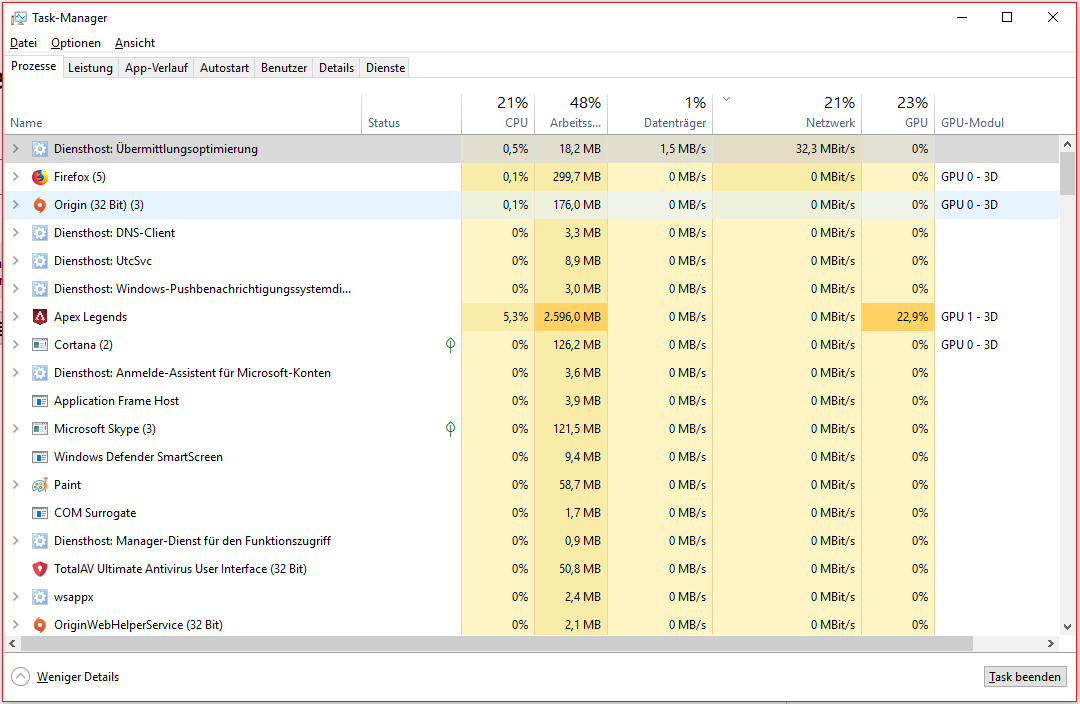
Task: Click the Firefox 299,7 MB memory cell
Action: click(x=571, y=177)
